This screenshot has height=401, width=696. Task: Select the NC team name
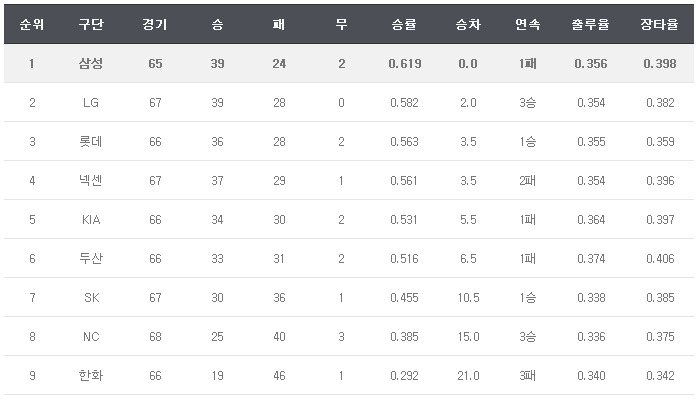[x=91, y=337]
